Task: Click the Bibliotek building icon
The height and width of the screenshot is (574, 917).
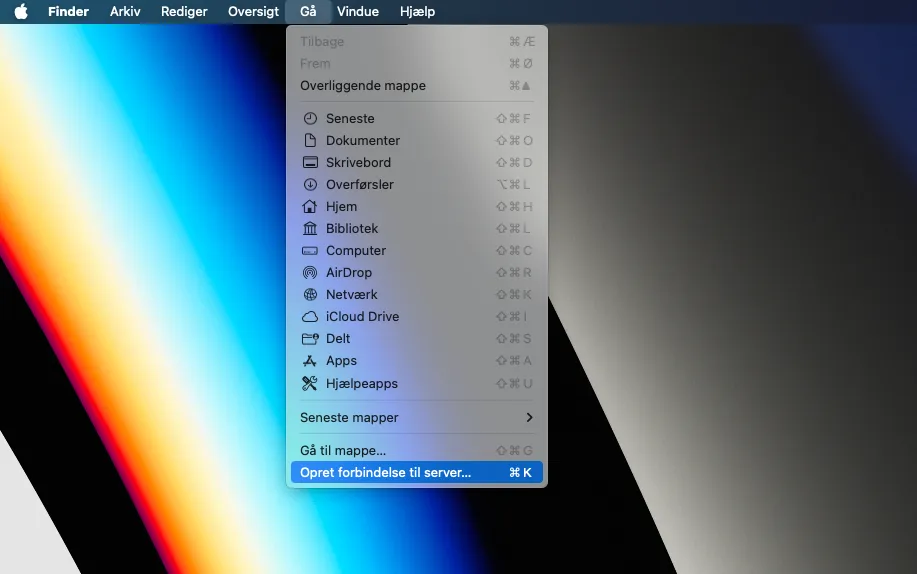Action: coord(310,228)
